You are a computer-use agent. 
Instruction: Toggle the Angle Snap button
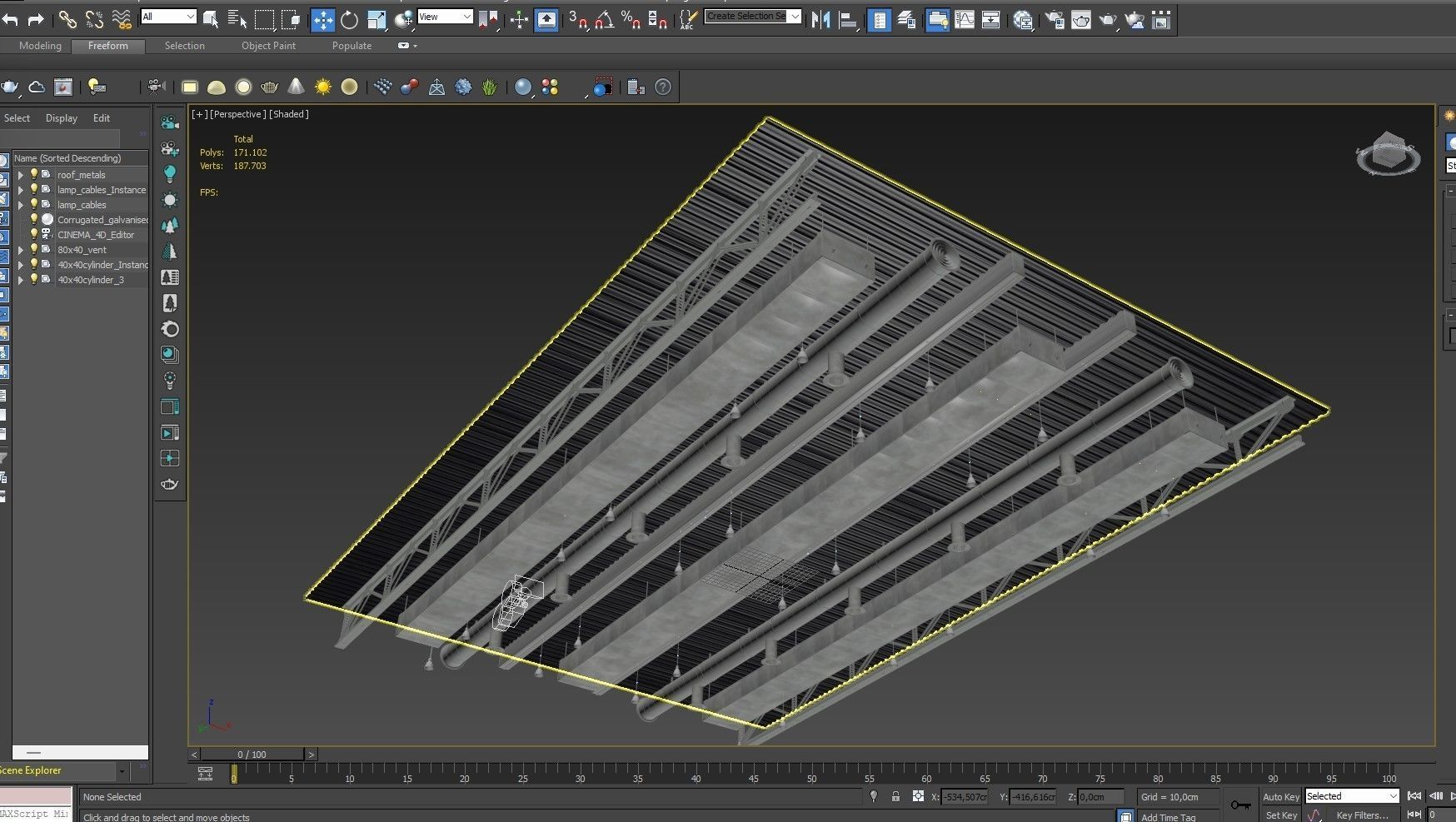[605, 19]
